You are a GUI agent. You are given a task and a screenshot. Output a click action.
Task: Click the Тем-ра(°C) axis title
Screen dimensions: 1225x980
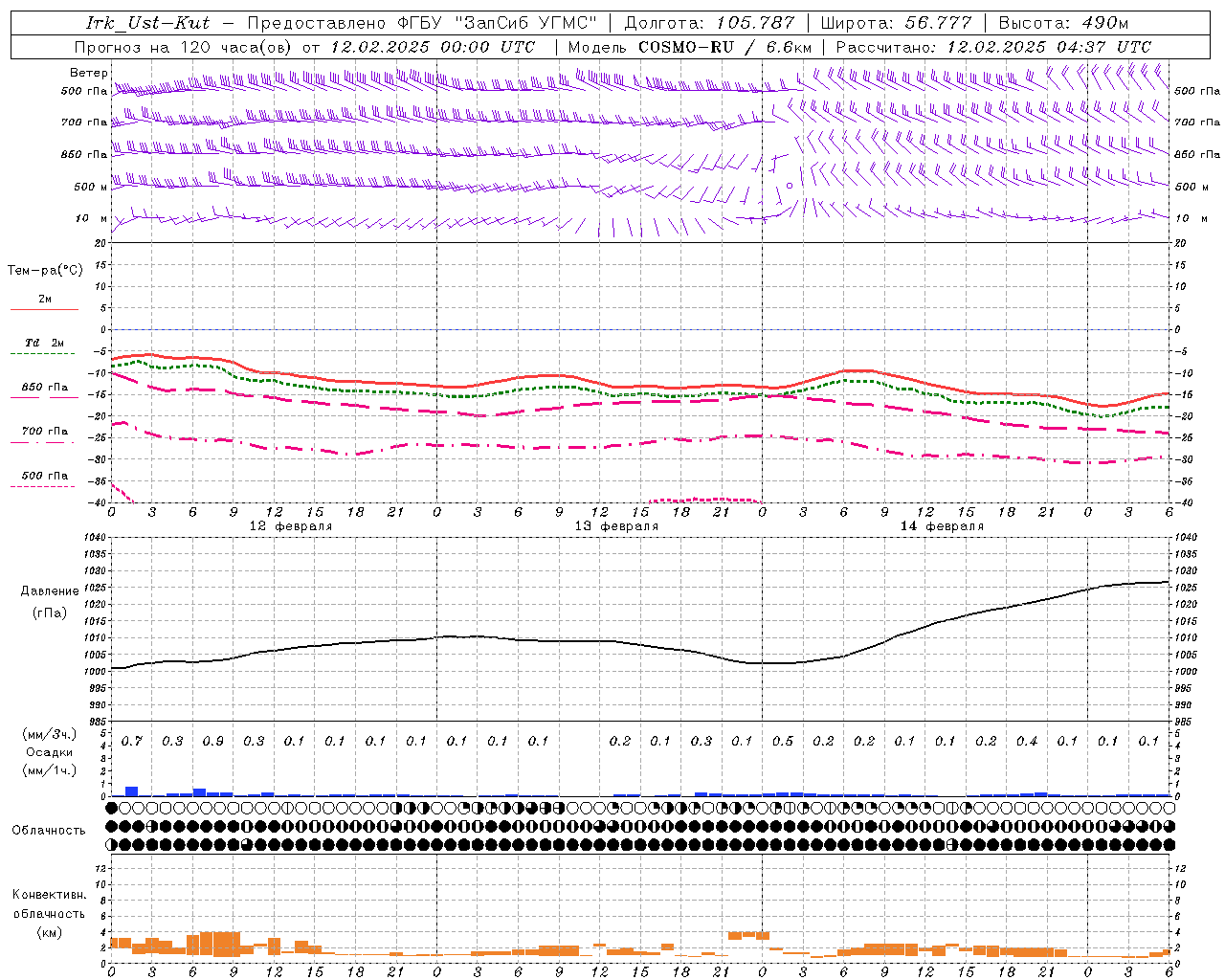click(x=46, y=271)
